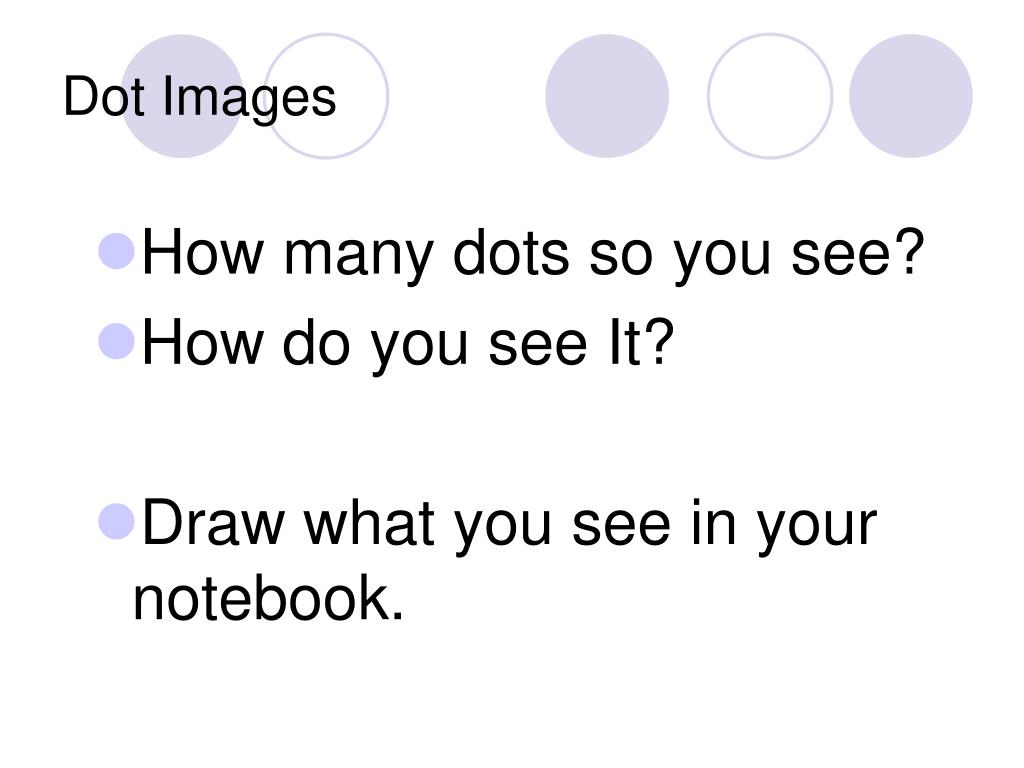
Task: Click the filled circle behind 'Dot'
Action: (x=182, y=96)
